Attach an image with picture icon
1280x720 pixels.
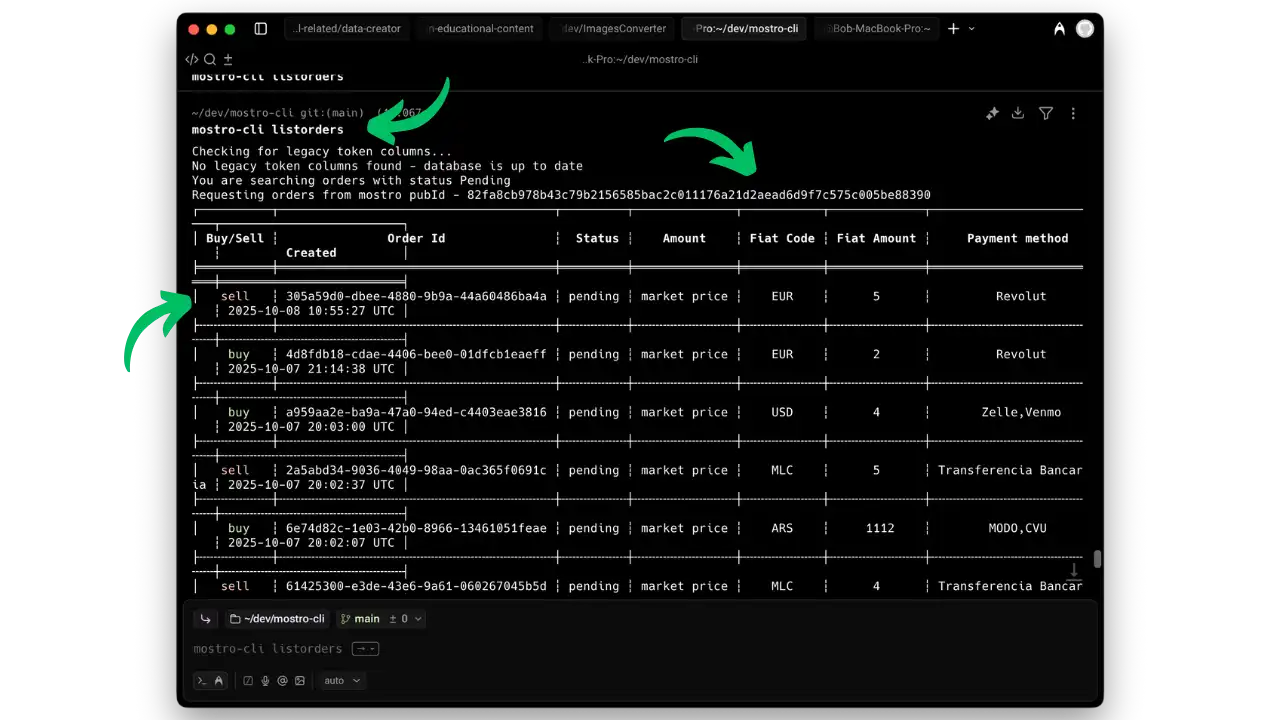[299, 681]
